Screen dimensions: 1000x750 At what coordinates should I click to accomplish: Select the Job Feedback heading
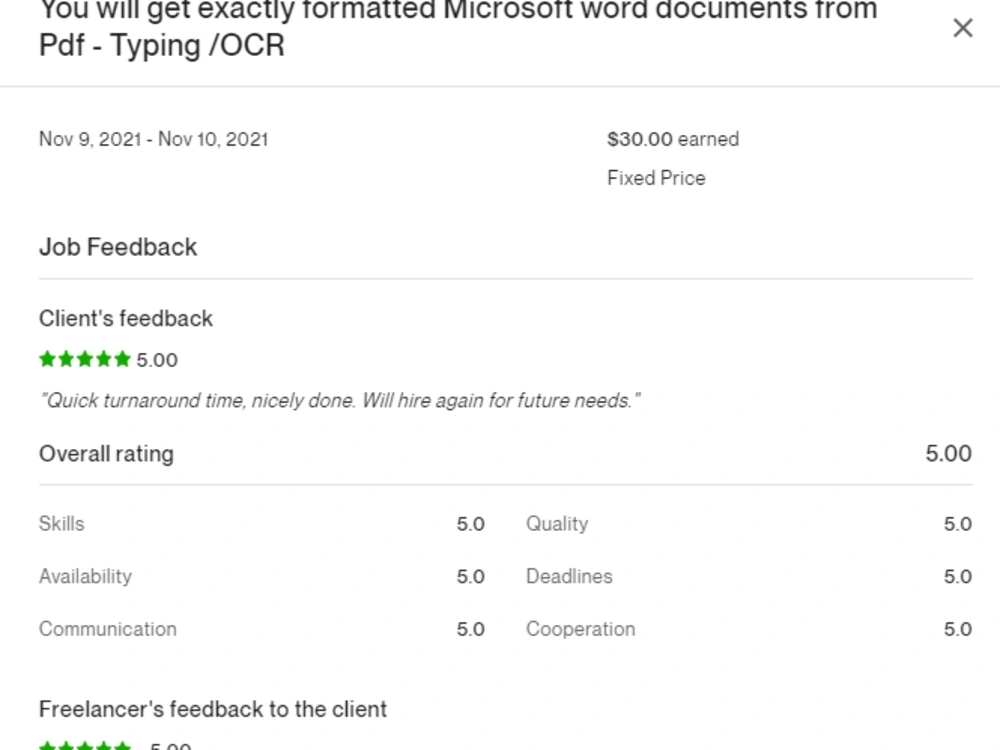click(117, 247)
